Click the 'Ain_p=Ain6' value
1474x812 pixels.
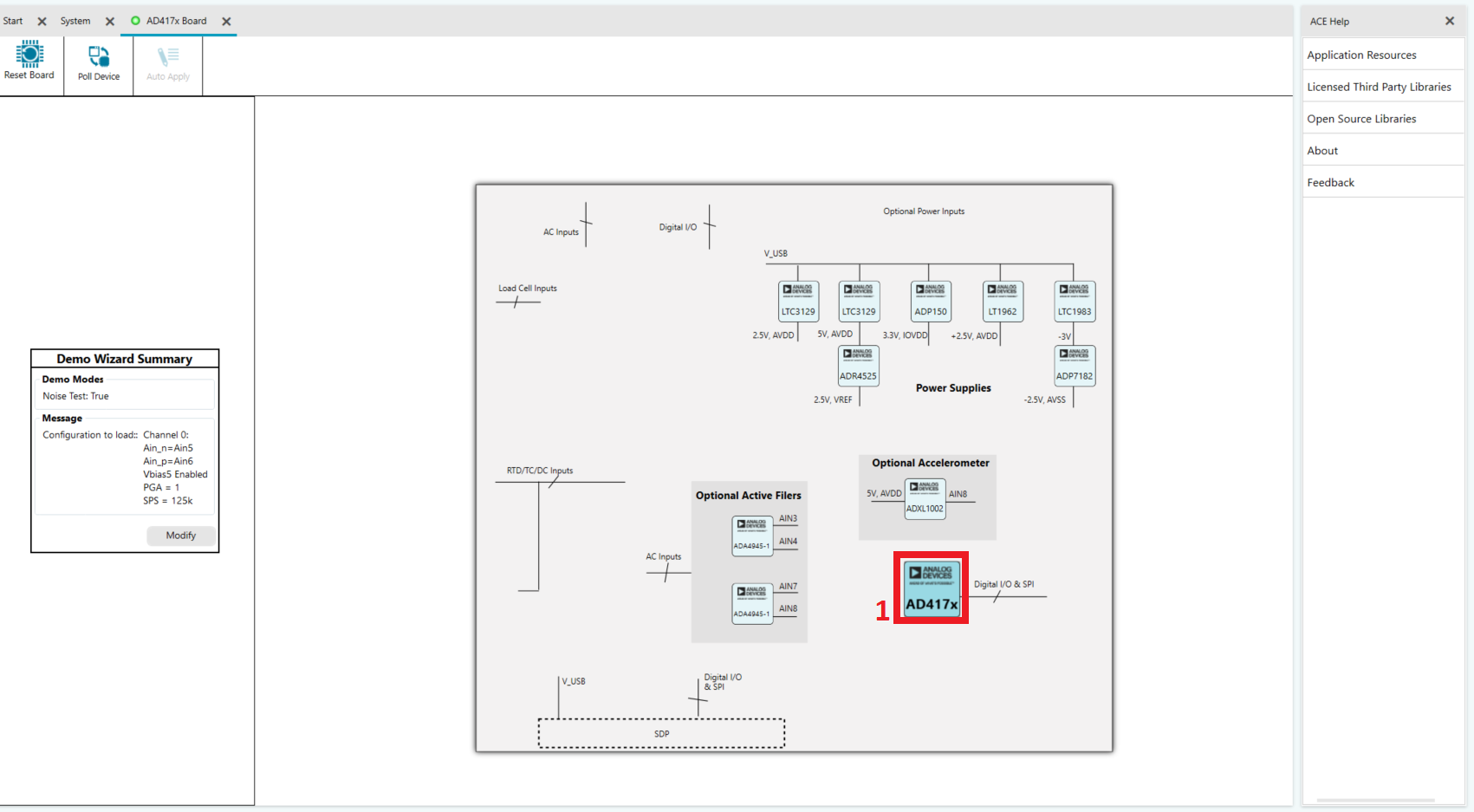click(x=168, y=462)
